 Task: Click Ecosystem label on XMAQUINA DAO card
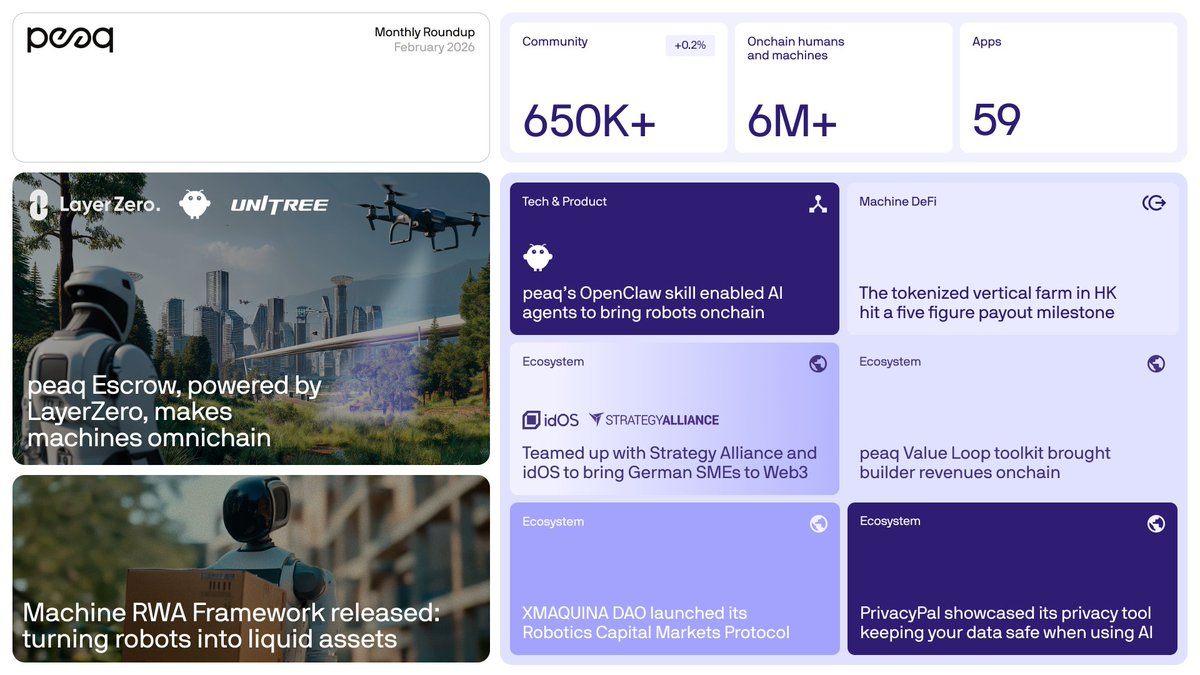[553, 521]
